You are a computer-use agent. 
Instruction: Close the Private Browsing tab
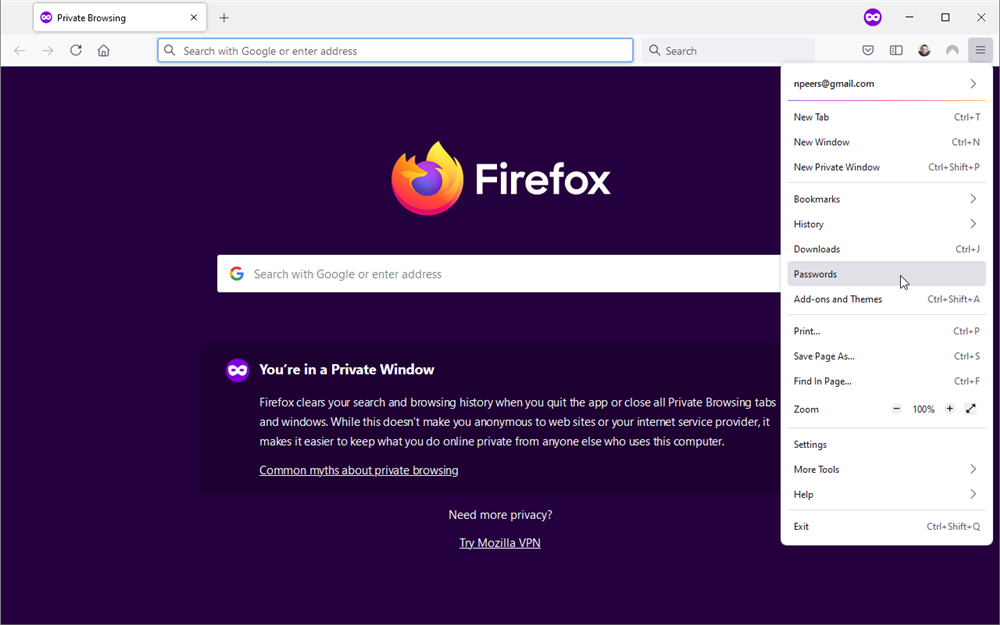pyautogui.click(x=194, y=18)
